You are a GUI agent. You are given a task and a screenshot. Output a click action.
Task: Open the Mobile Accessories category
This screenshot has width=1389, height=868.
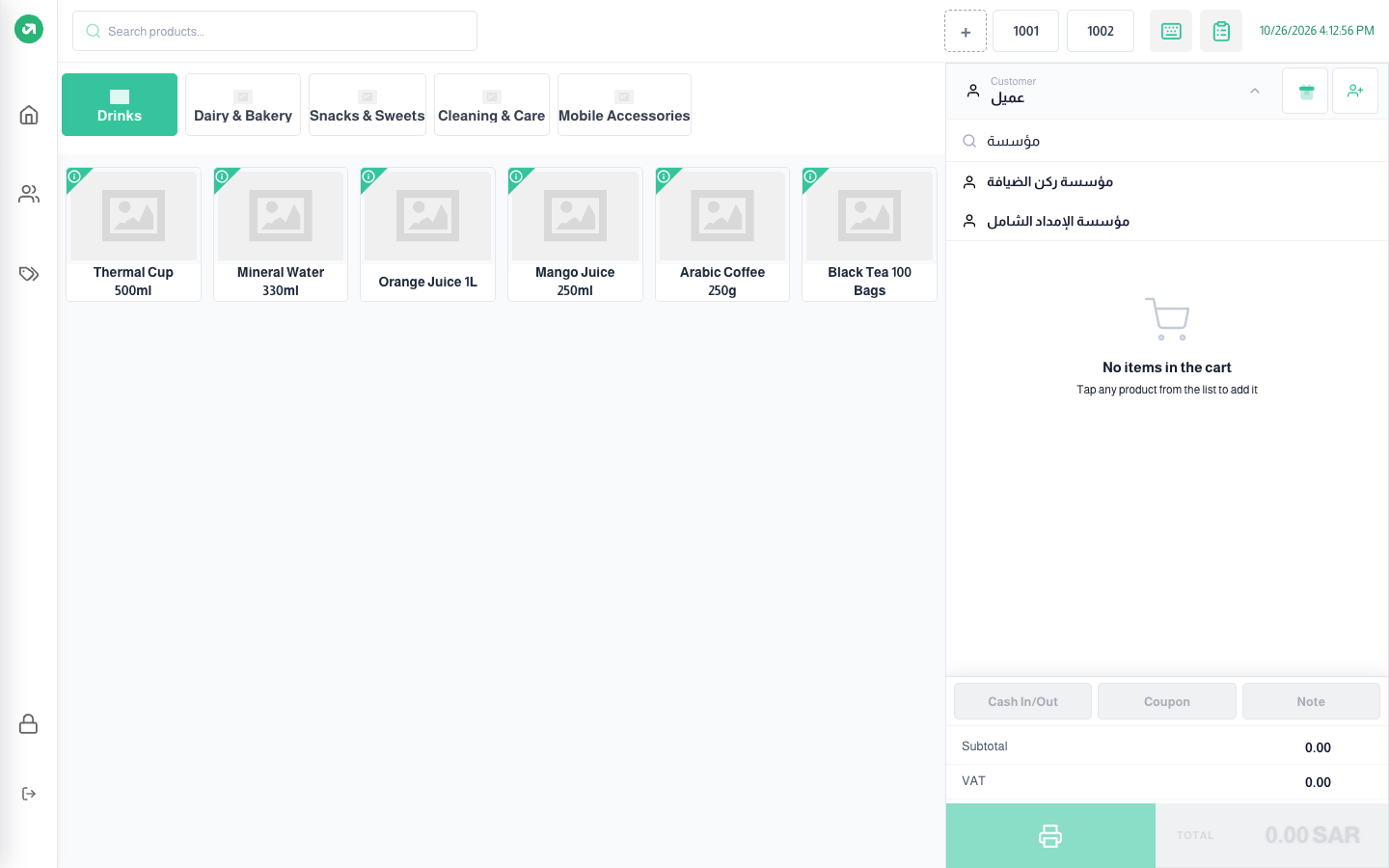coord(624,104)
